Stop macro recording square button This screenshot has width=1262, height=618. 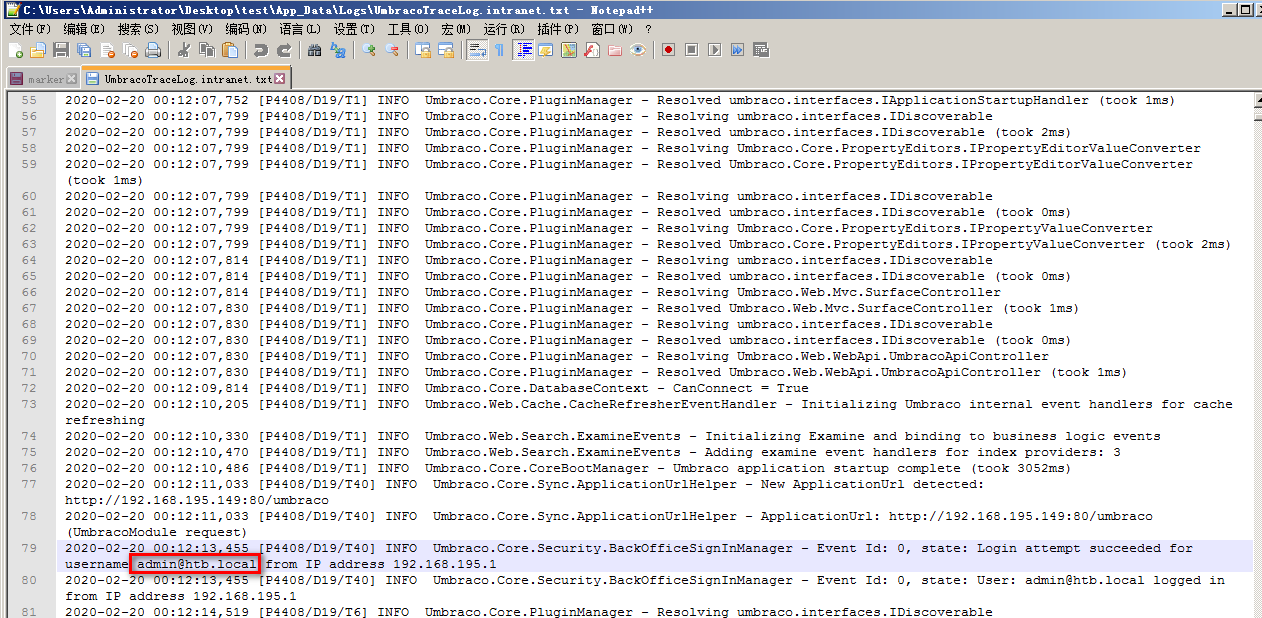tap(691, 50)
